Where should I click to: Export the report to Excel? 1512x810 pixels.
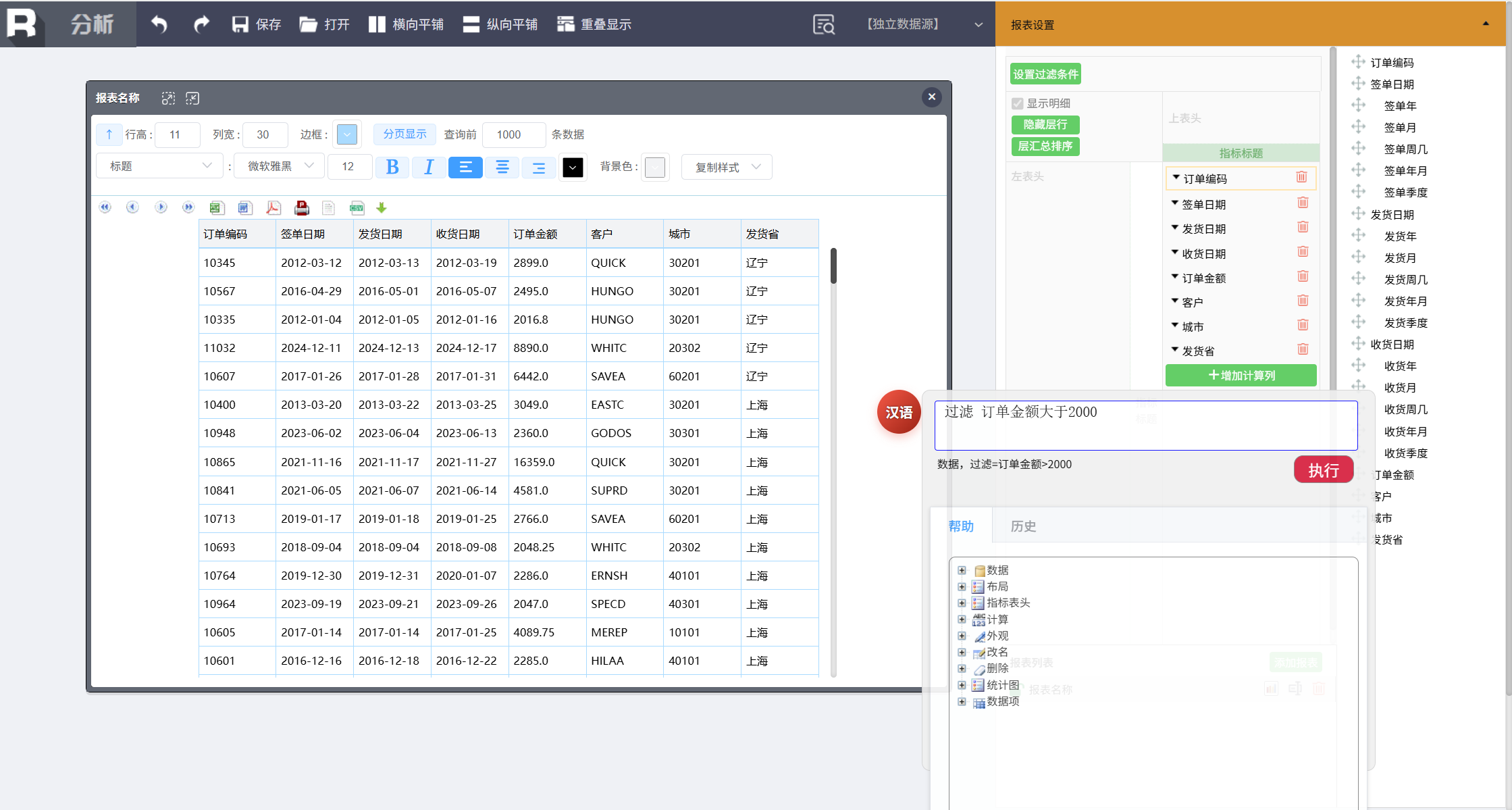pyautogui.click(x=216, y=208)
